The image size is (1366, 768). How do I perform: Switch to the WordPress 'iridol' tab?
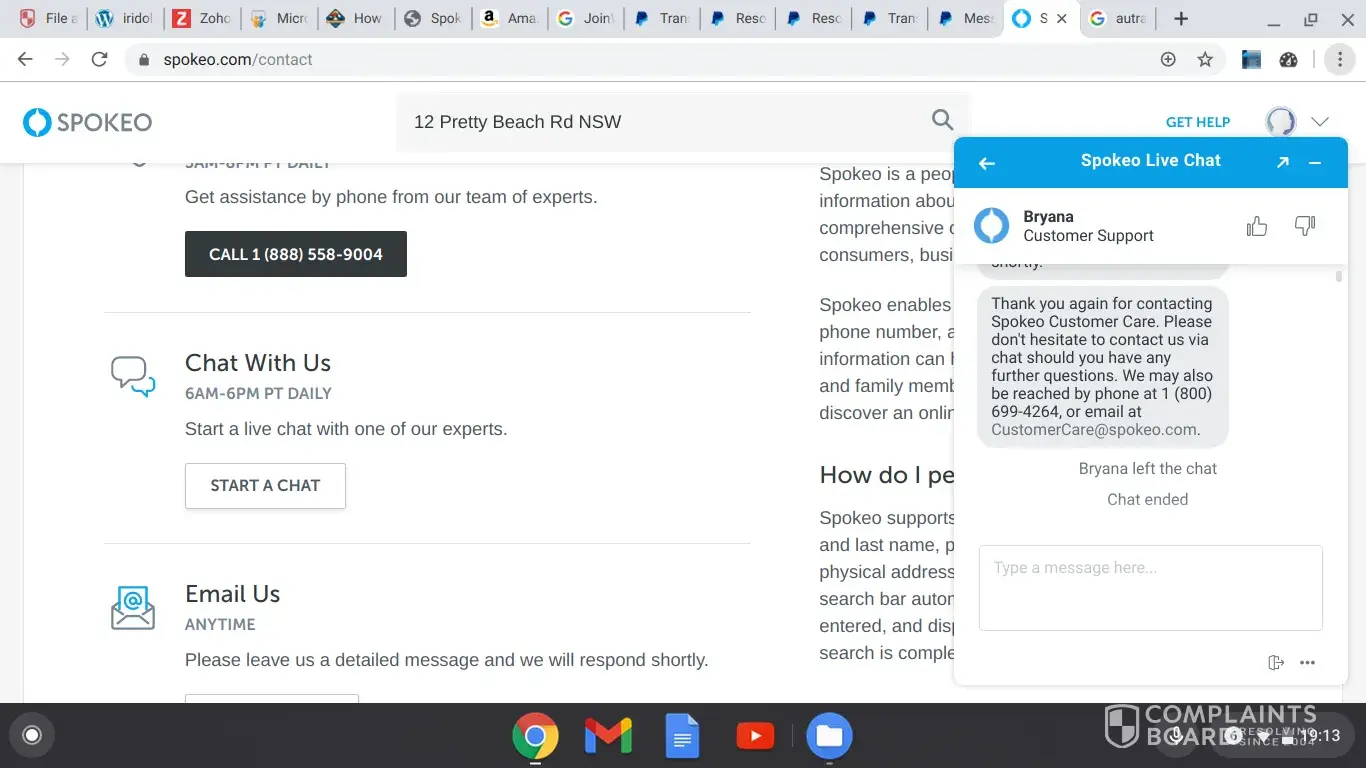(x=124, y=19)
